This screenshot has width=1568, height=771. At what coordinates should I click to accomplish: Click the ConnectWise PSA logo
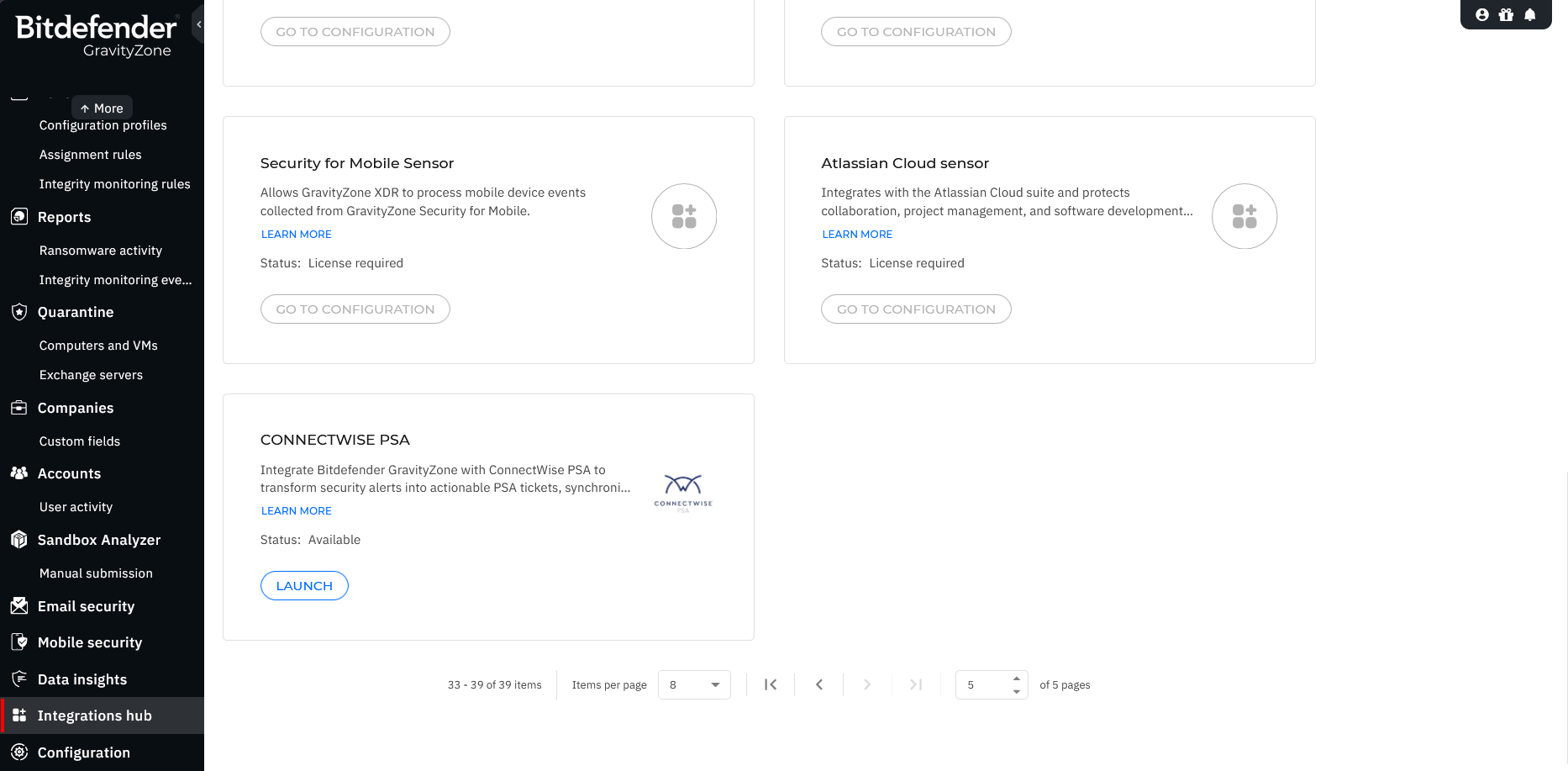pyautogui.click(x=683, y=494)
